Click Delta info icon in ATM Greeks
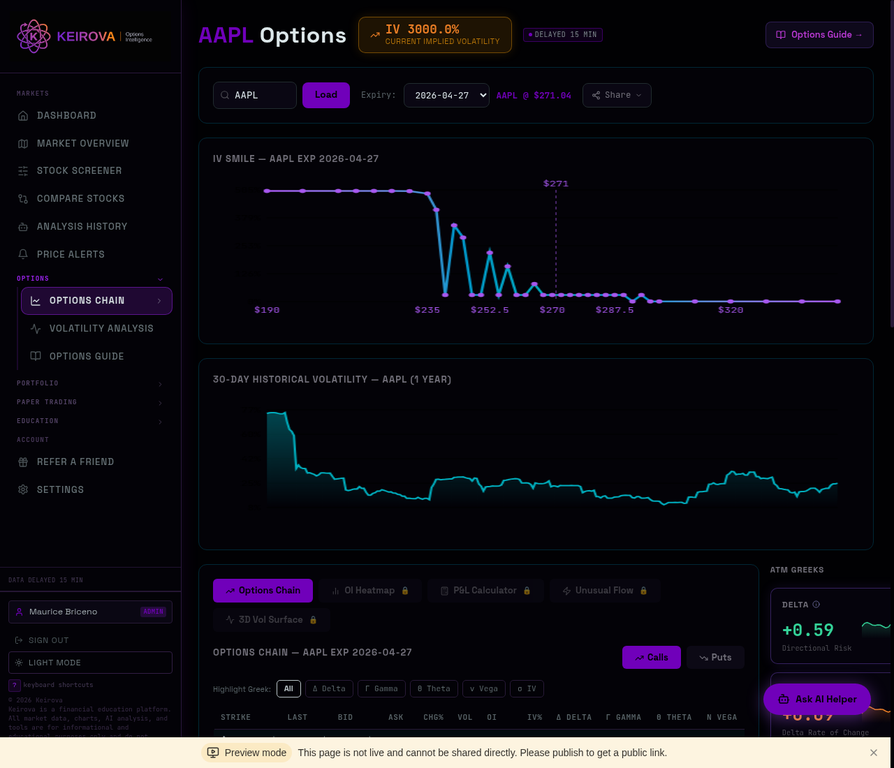 click(816, 604)
